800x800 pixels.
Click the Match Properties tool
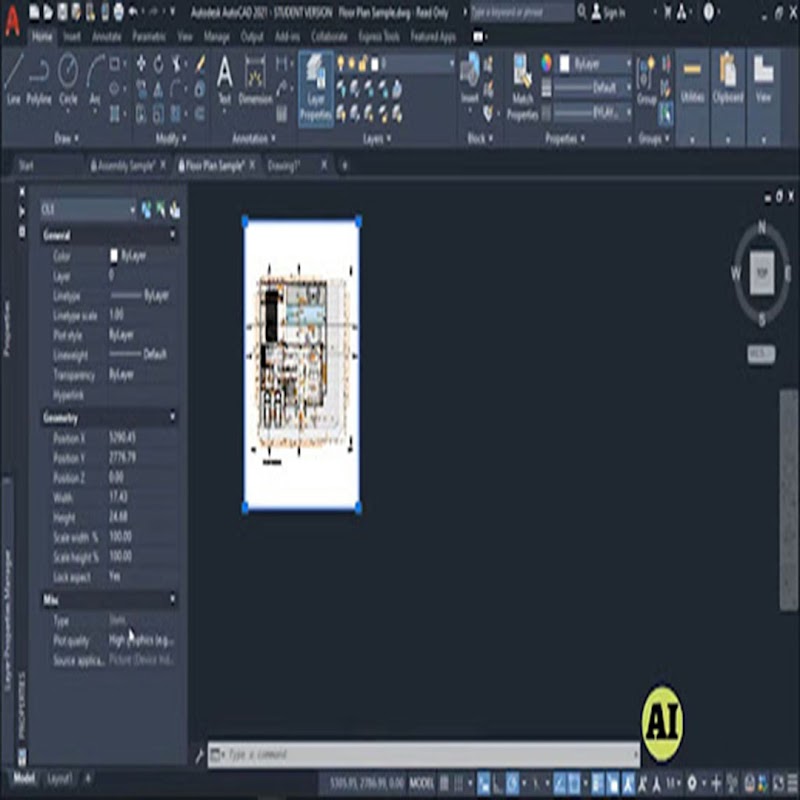pyautogui.click(x=522, y=88)
